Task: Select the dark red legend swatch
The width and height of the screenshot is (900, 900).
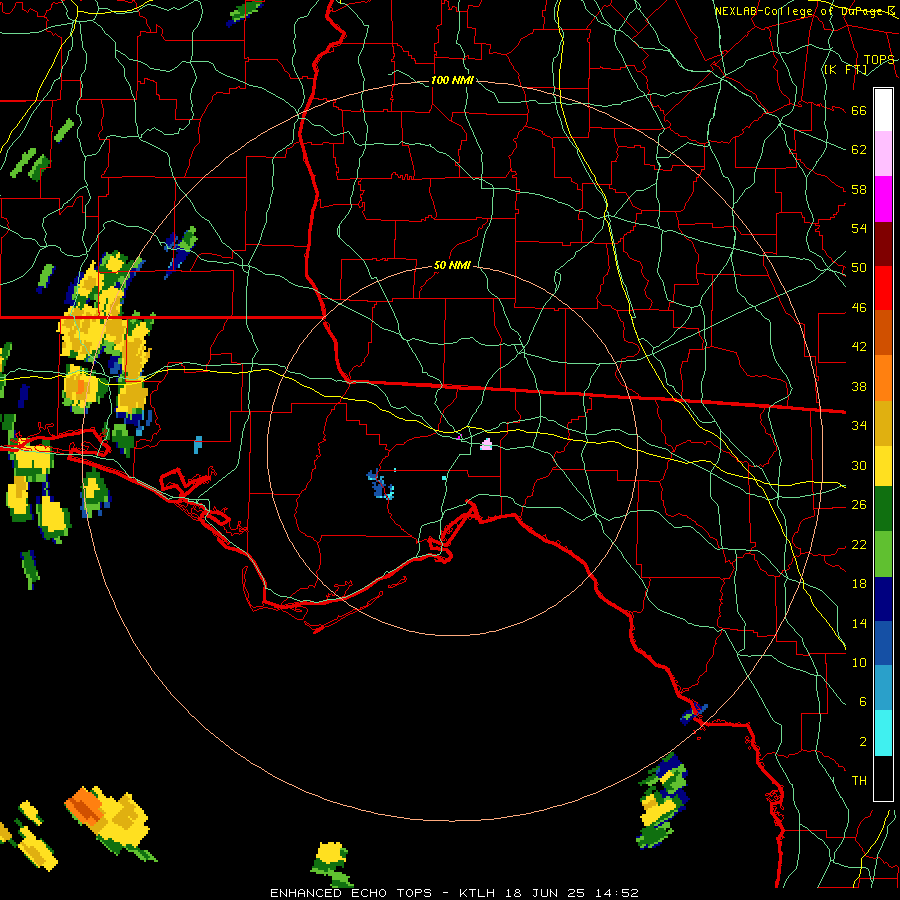Action: tap(883, 243)
